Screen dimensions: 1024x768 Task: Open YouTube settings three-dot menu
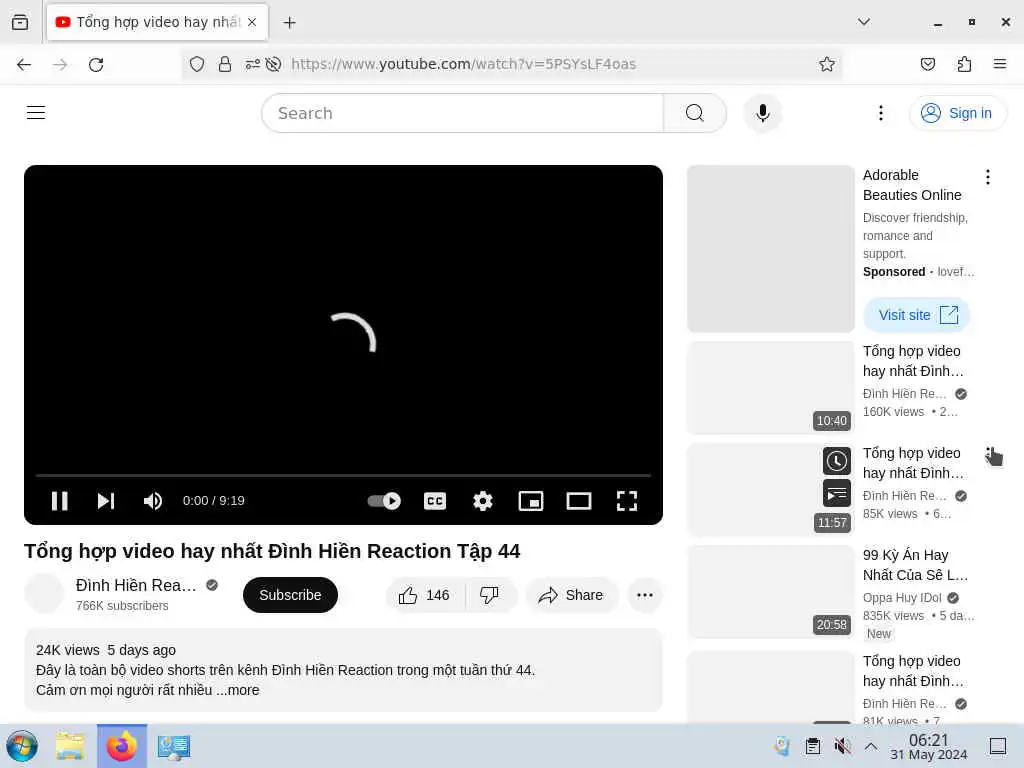pyautogui.click(x=881, y=113)
